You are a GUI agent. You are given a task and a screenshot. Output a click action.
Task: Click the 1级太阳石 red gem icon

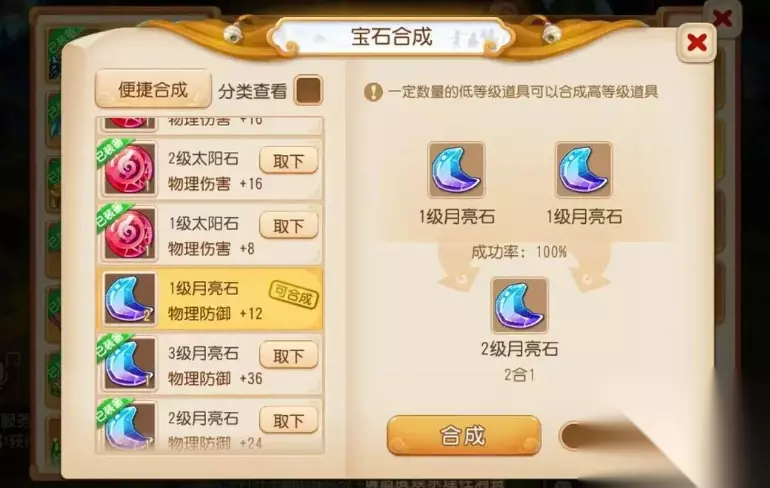(x=130, y=234)
